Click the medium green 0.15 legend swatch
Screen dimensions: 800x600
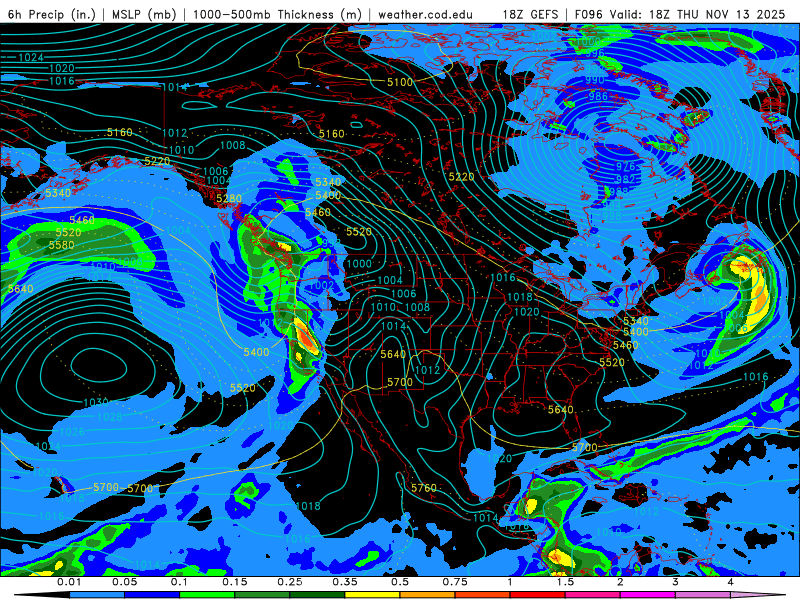tap(262, 595)
